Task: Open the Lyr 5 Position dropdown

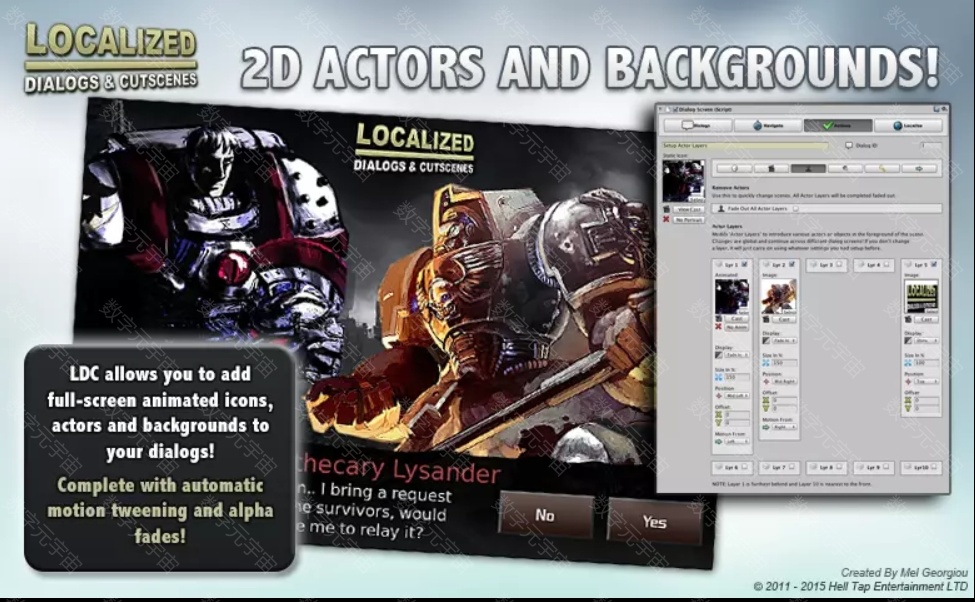Action: pyautogui.click(x=926, y=381)
